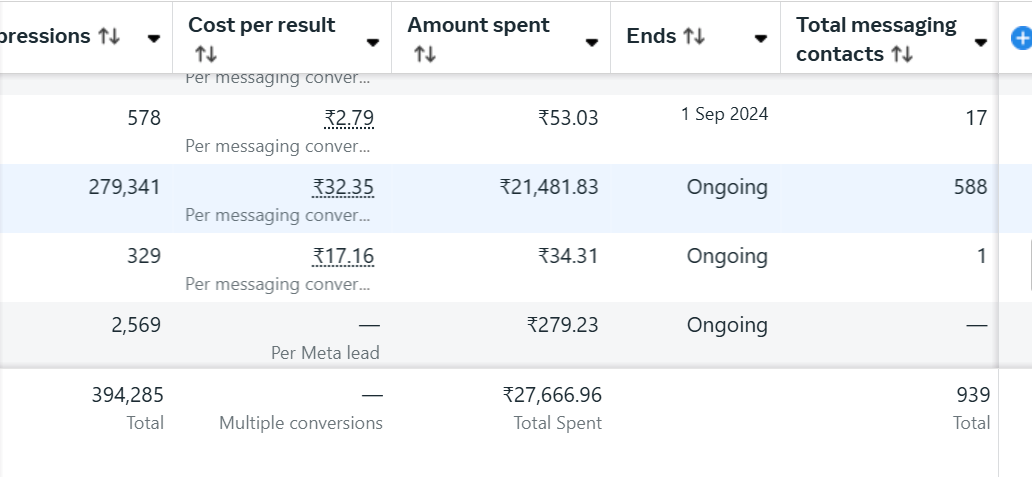Click sort arrows beside Total messaging contacts

902,54
